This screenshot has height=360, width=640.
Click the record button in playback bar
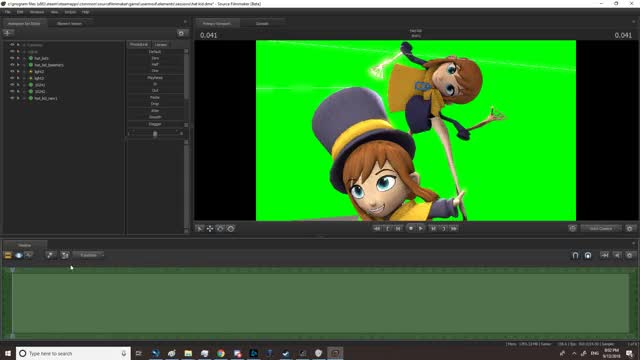coord(411,229)
